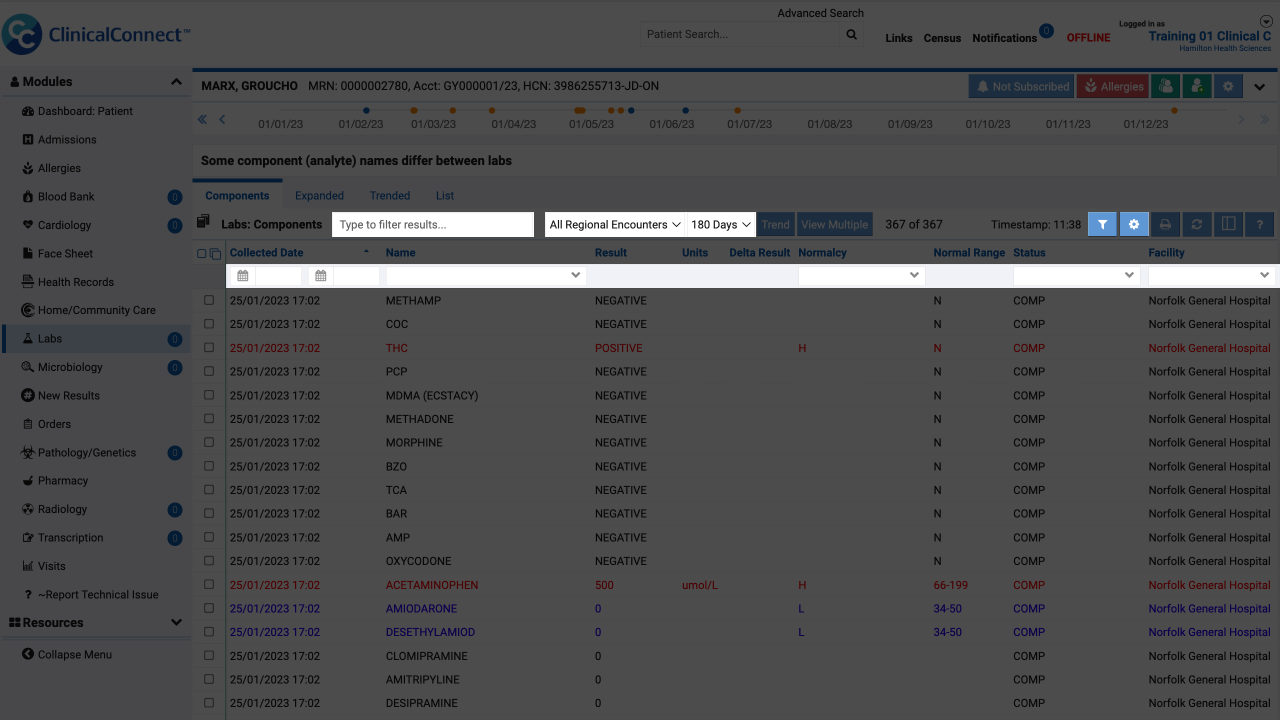This screenshot has height=720, width=1280.
Task: Open the red Allergies button
Action: coord(1113,87)
